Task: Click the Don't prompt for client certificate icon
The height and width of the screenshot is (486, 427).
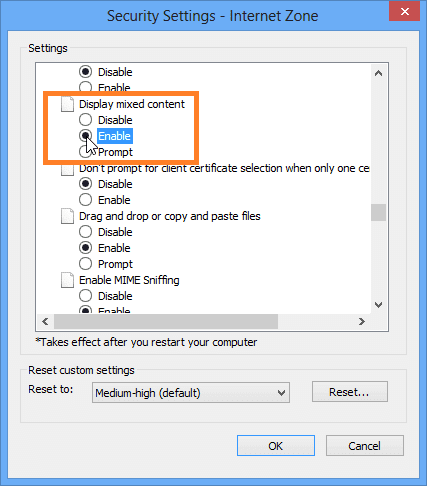Action: click(x=67, y=169)
